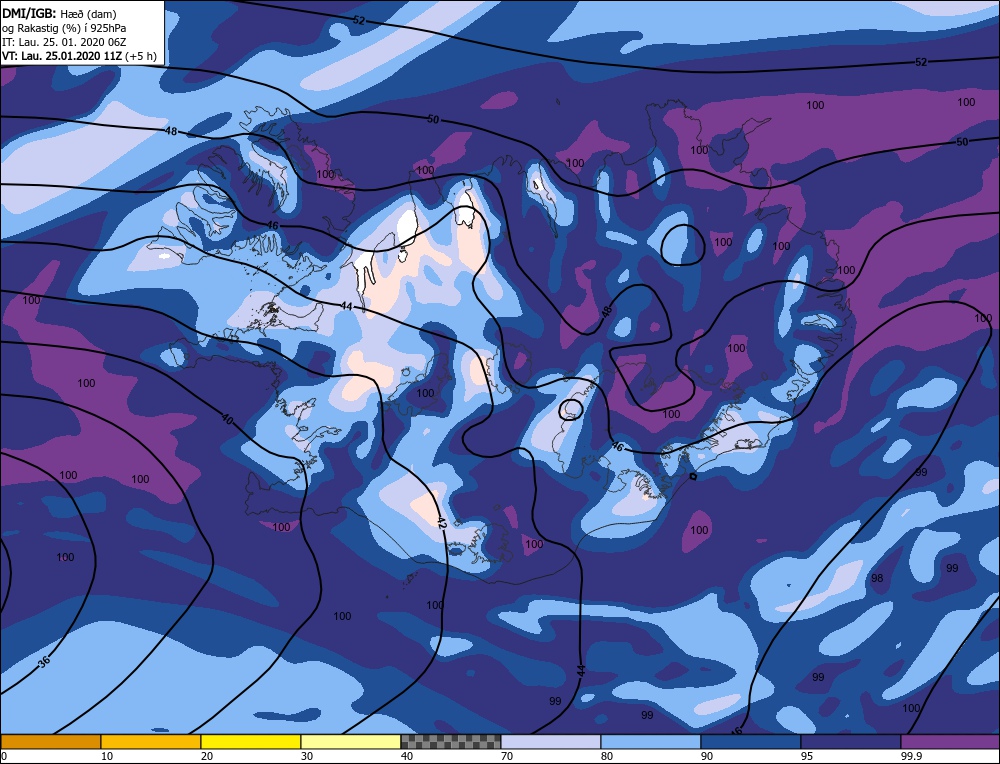This screenshot has height=764, width=1000.
Task: Click the '70' legend tick label
Action: pyautogui.click(x=506, y=756)
